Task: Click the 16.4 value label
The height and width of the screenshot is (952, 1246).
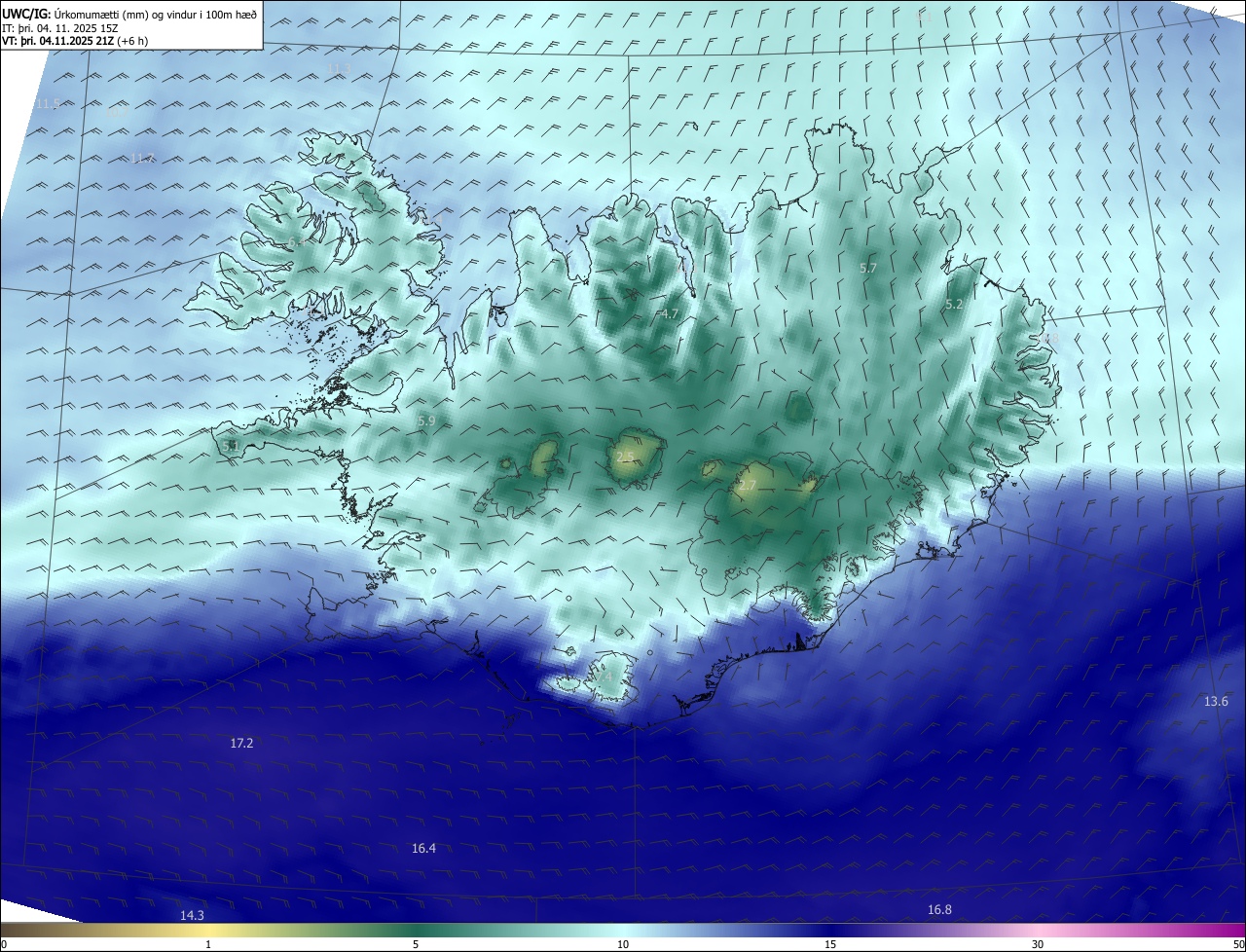Action: [x=423, y=849]
